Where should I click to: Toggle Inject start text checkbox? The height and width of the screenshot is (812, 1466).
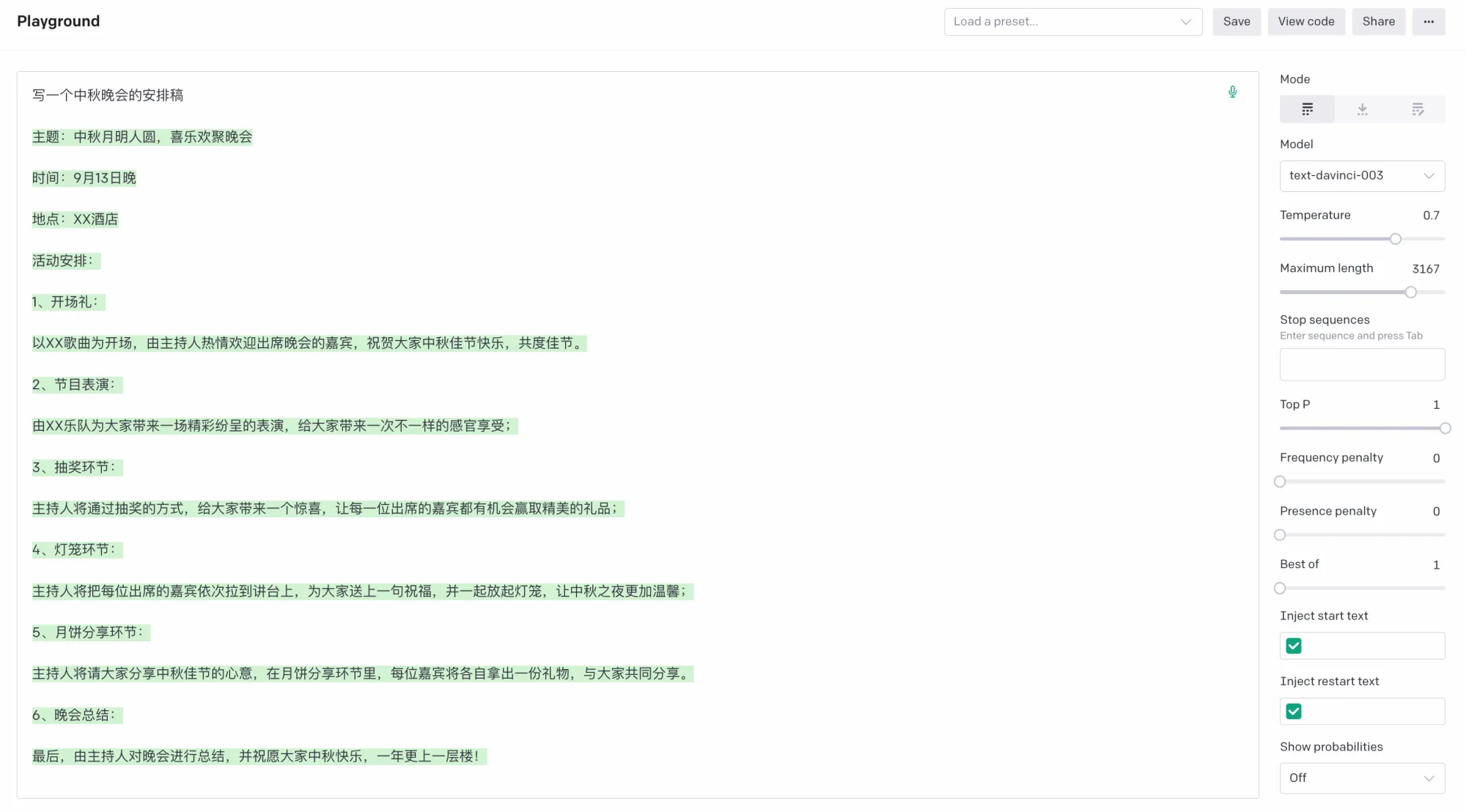(x=1294, y=646)
